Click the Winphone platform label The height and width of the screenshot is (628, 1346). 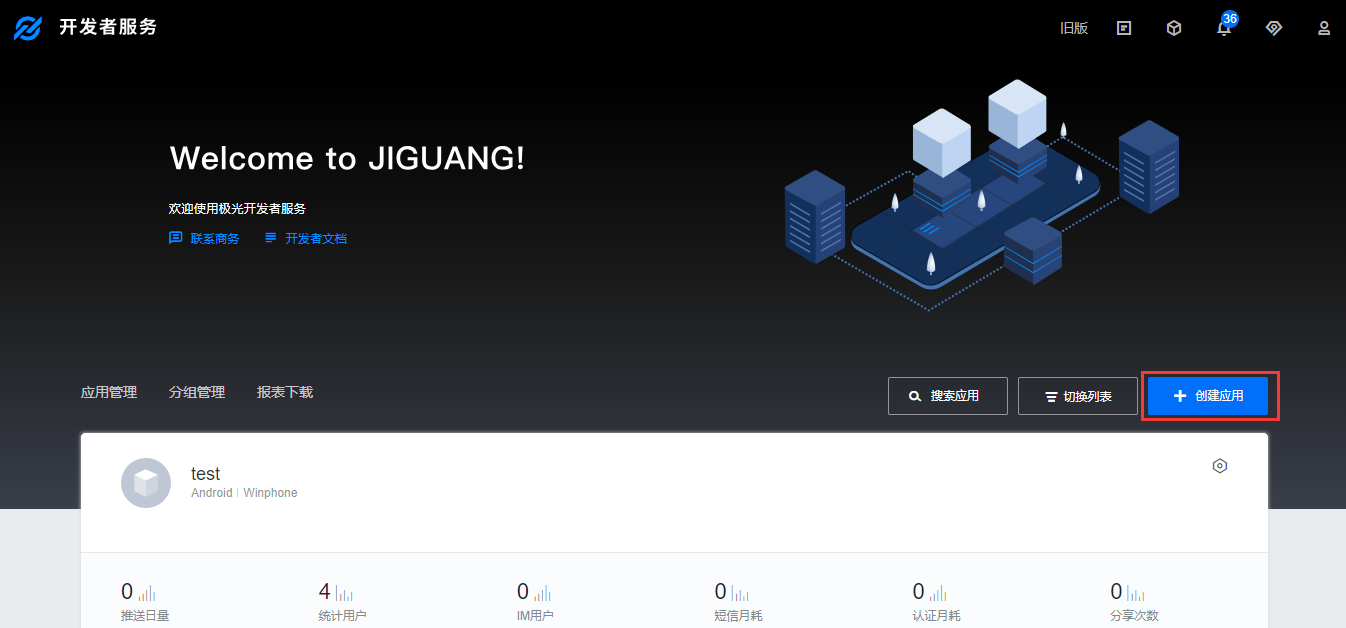pyautogui.click(x=270, y=493)
